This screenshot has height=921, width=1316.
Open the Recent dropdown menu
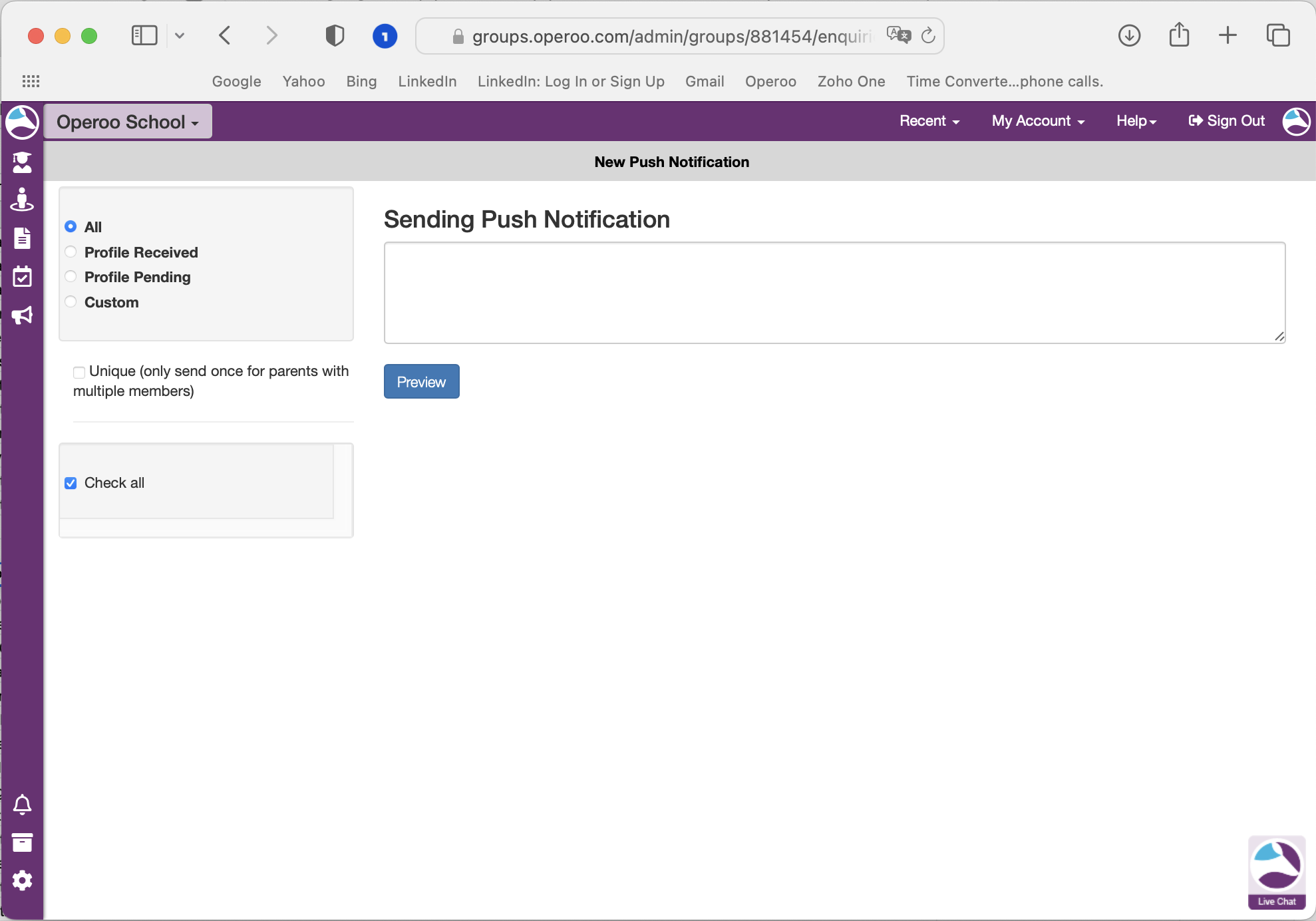(x=929, y=121)
